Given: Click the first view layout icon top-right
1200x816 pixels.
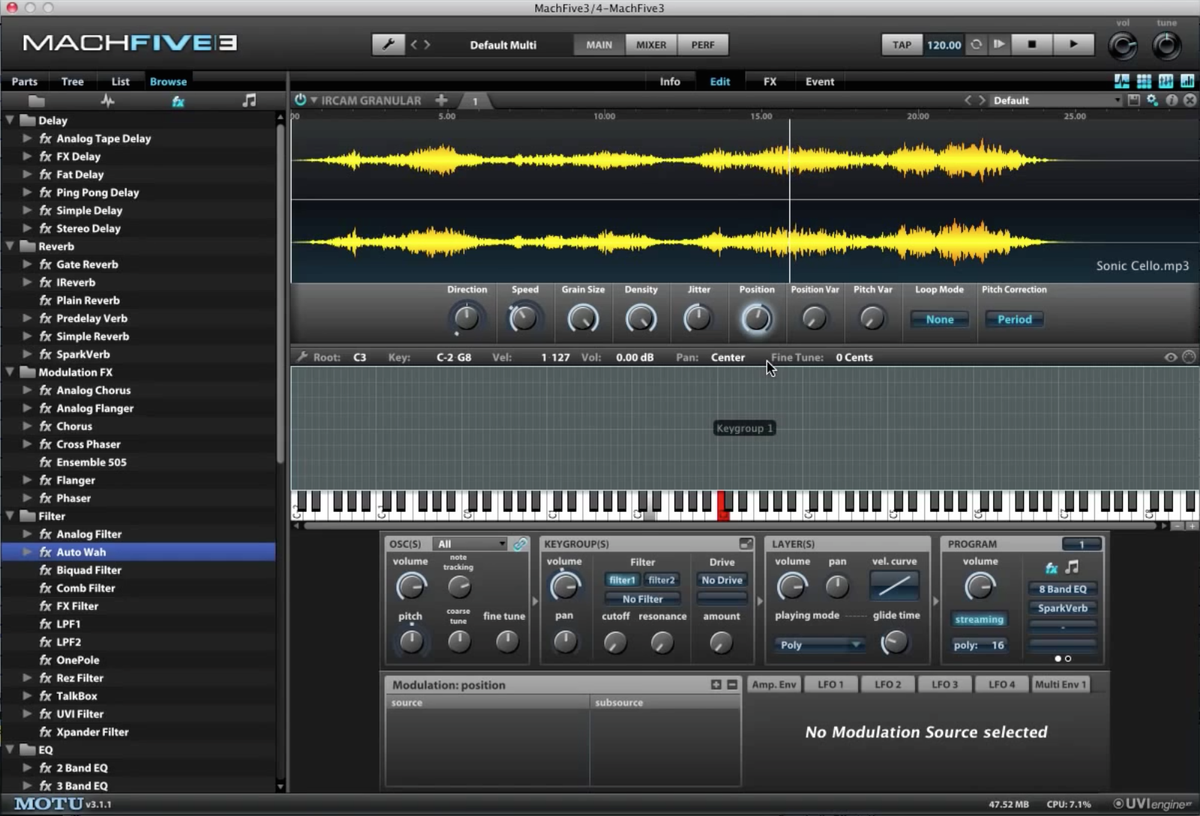Looking at the screenshot, I should click(1122, 81).
